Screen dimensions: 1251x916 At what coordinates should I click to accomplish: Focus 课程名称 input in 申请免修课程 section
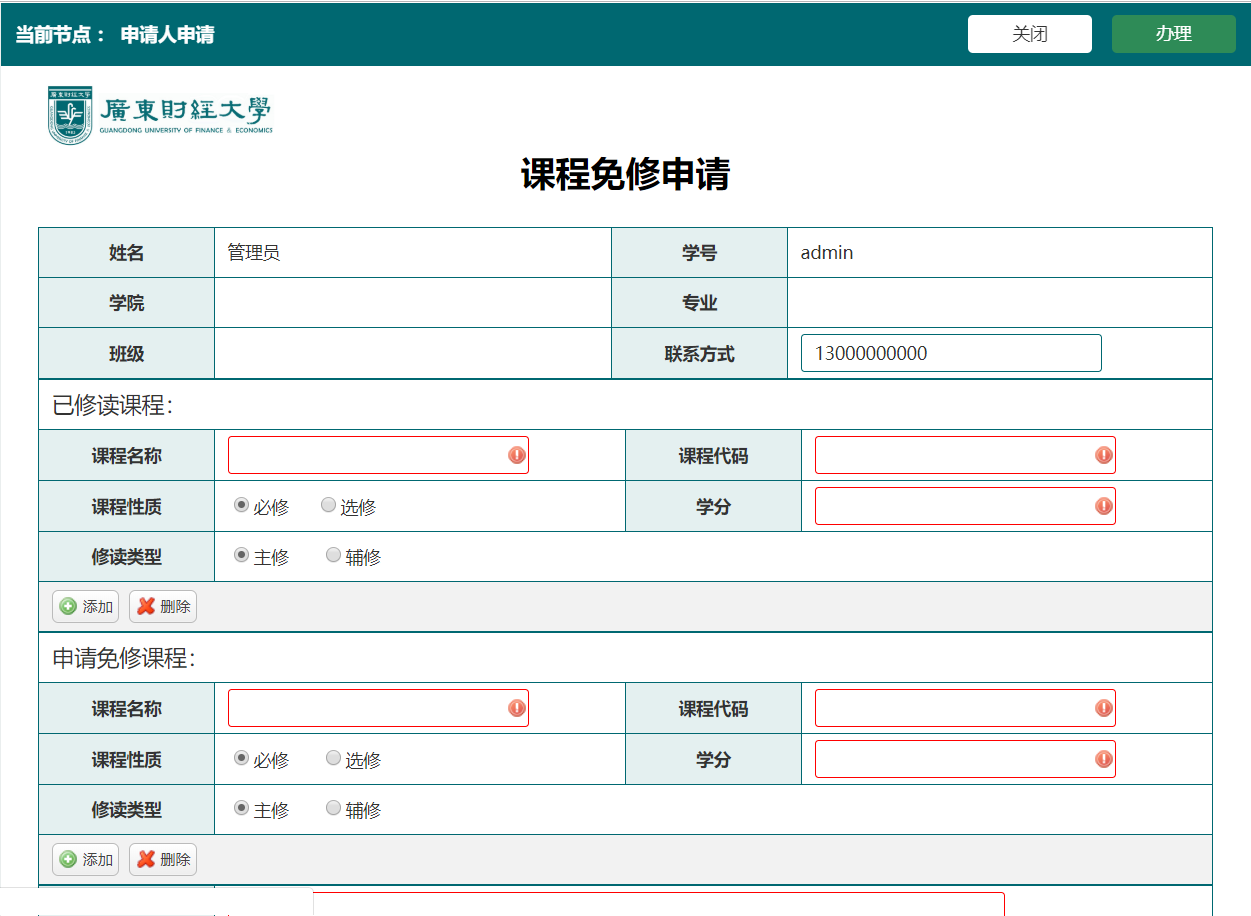[367, 708]
